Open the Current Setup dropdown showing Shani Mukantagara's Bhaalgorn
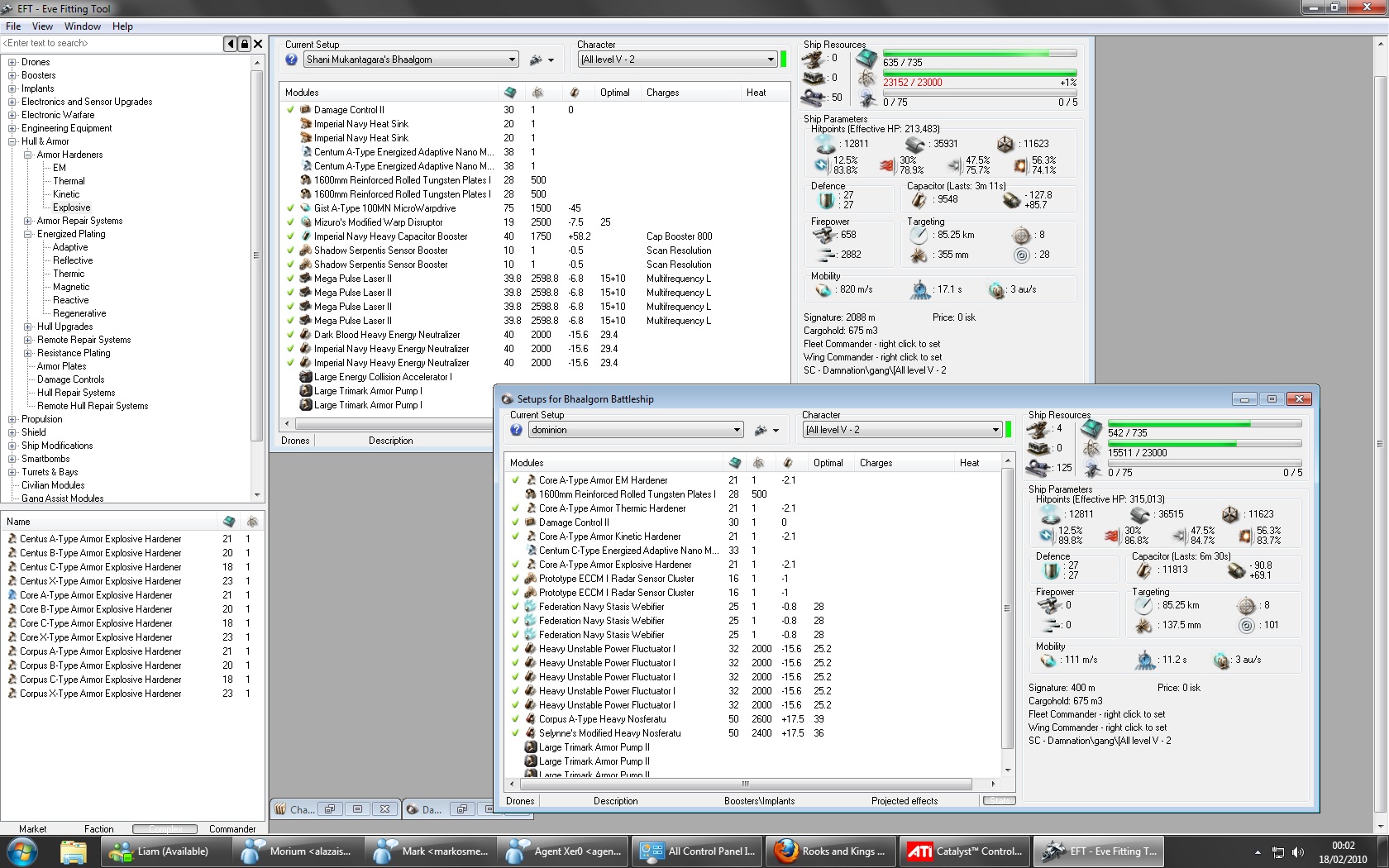This screenshot has height=868, width=1389. (411, 60)
